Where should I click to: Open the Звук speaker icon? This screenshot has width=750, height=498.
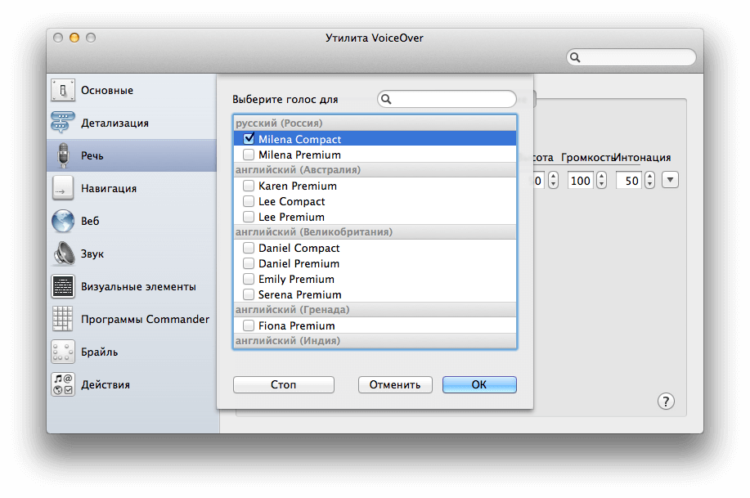(x=64, y=253)
